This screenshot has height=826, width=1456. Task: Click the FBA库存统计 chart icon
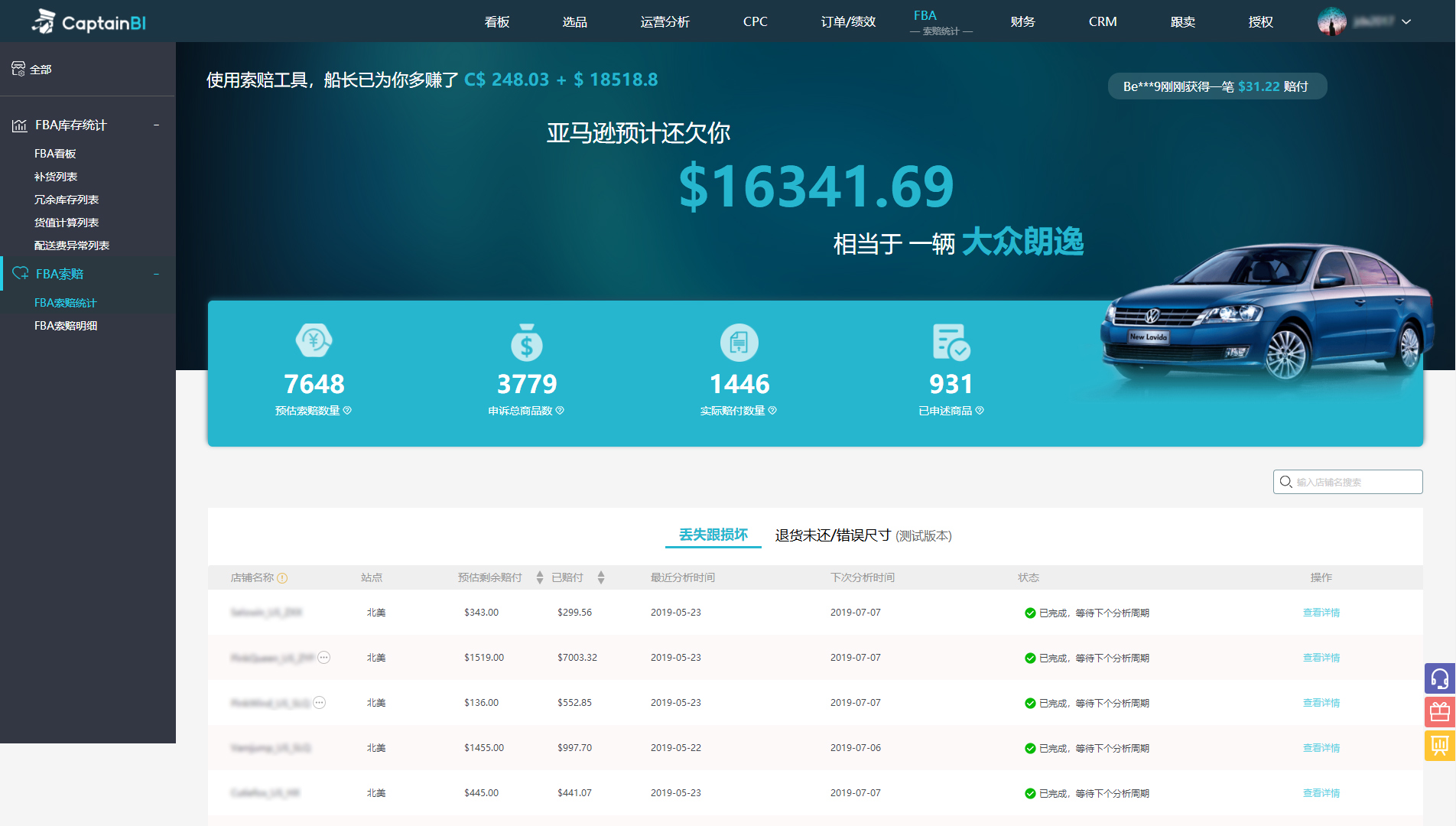point(19,125)
